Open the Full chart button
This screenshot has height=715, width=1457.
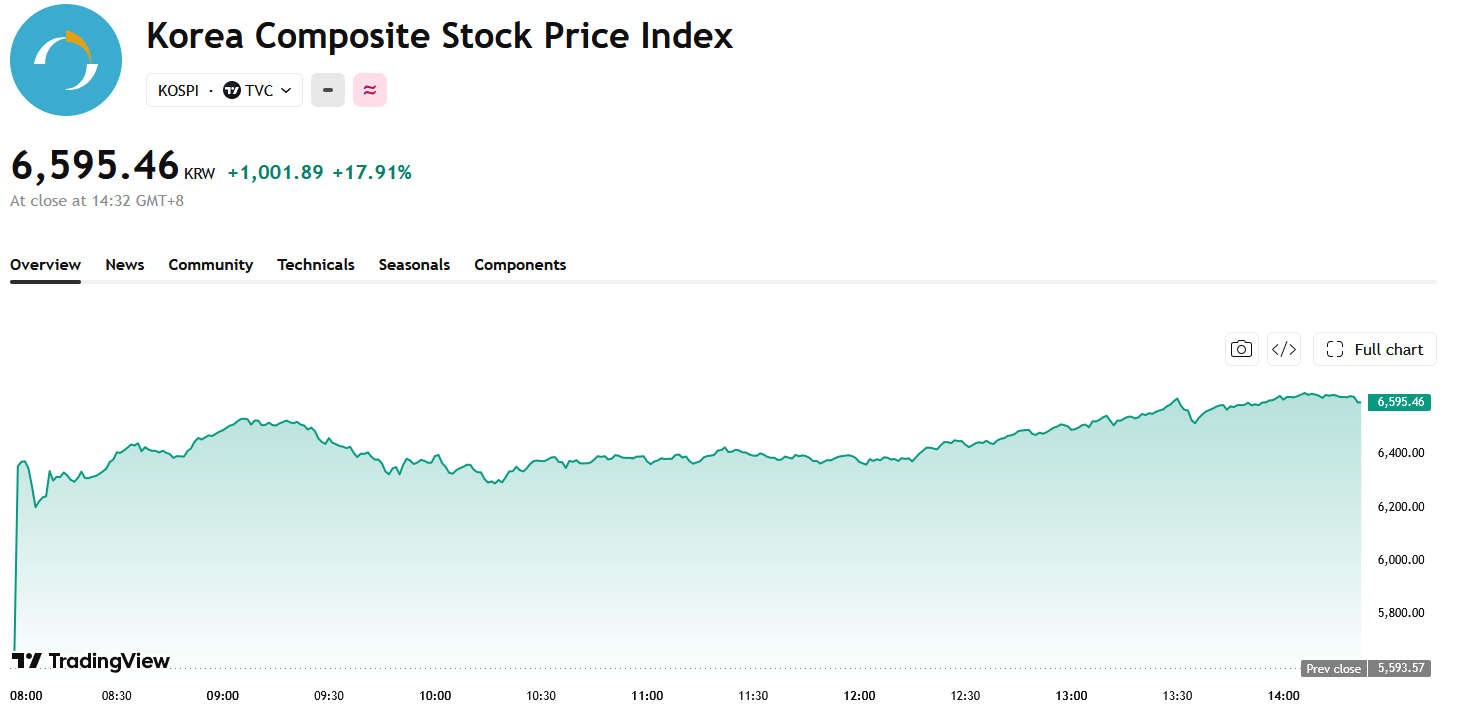[1375, 349]
